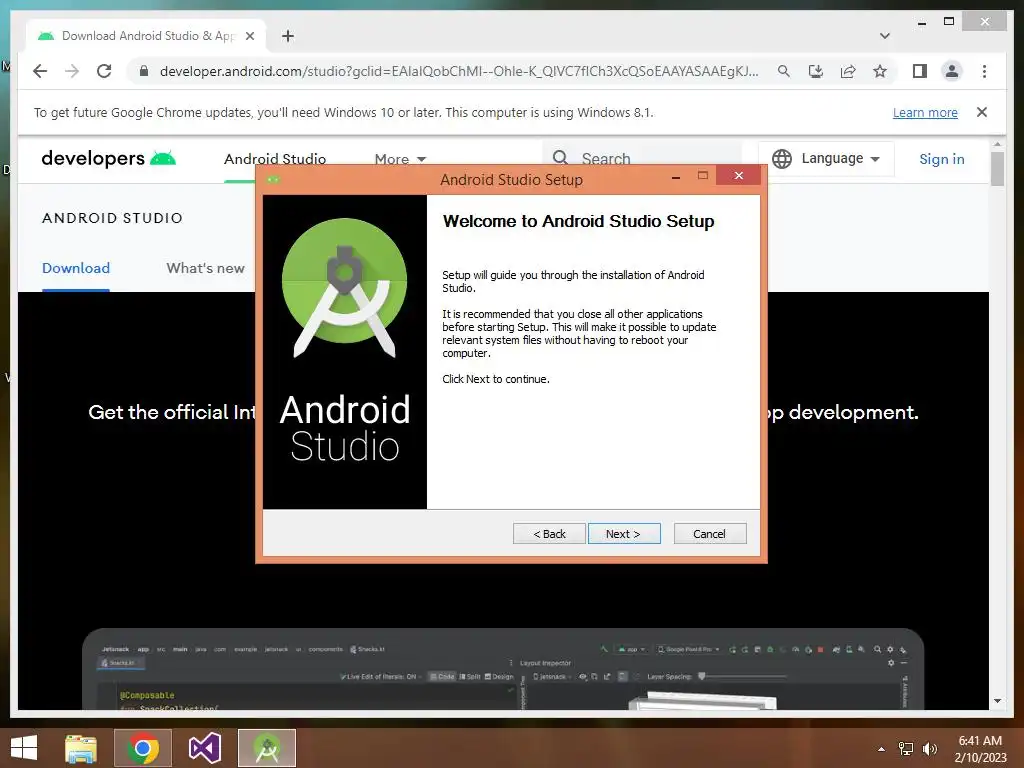
Task: Click the page vertical scrollbar thumb
Action: (x=997, y=169)
